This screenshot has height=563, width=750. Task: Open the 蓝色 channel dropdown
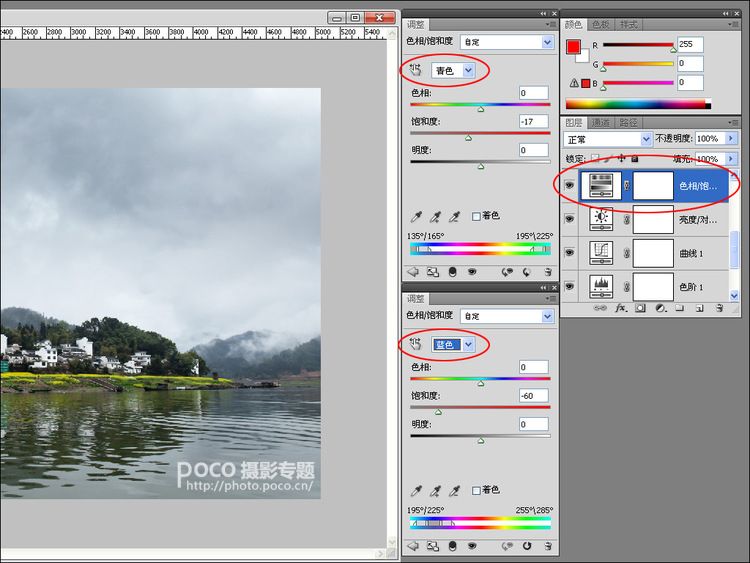tap(452, 344)
